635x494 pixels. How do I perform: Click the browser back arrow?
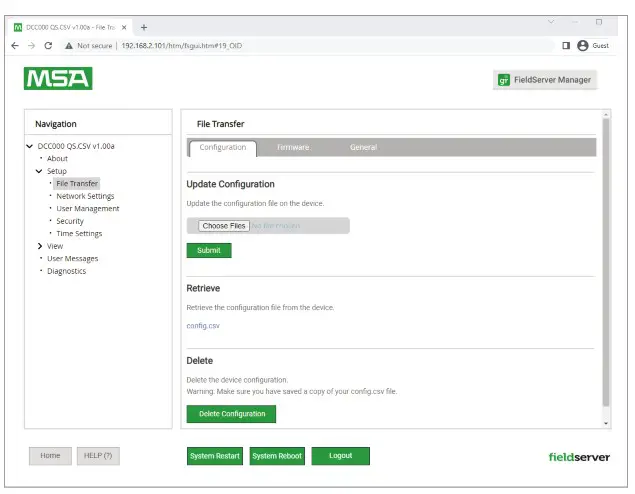(x=15, y=46)
